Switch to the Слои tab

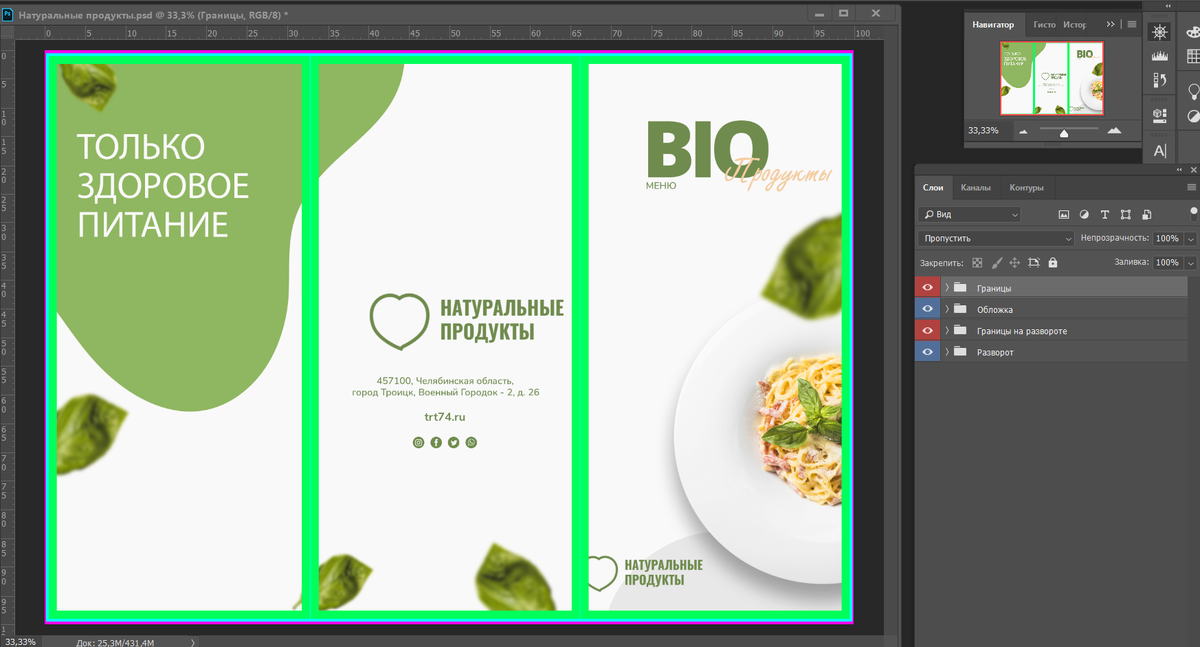(x=933, y=187)
